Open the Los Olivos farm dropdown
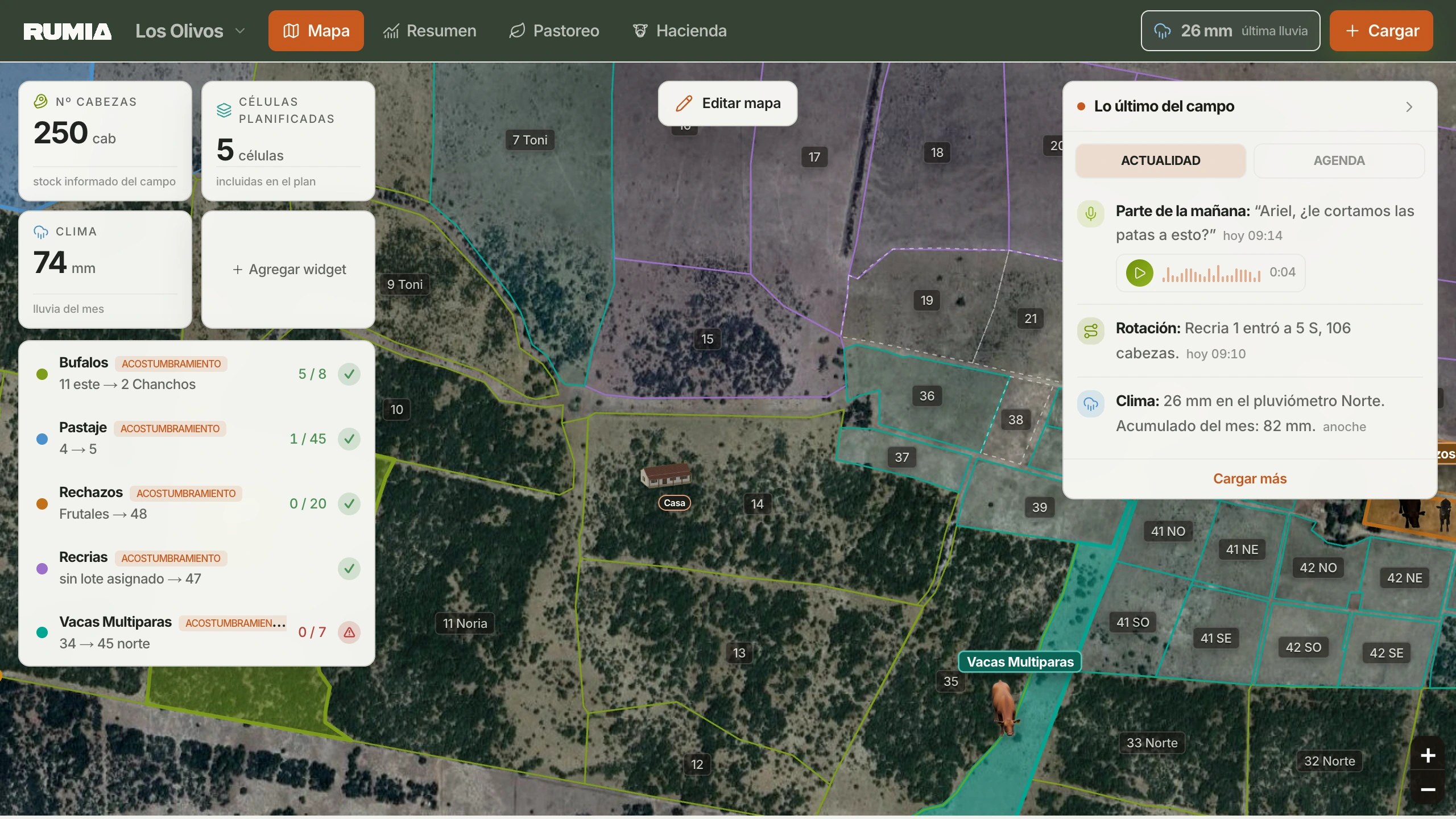Screen dimensions: 1456x819 191,31
